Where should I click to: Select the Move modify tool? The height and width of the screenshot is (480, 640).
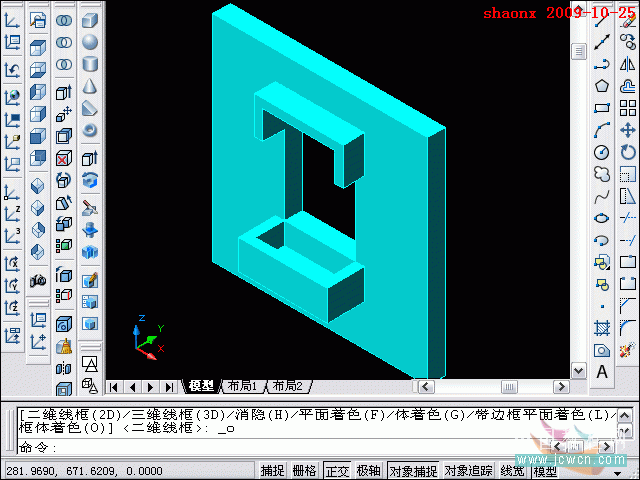pos(628,130)
